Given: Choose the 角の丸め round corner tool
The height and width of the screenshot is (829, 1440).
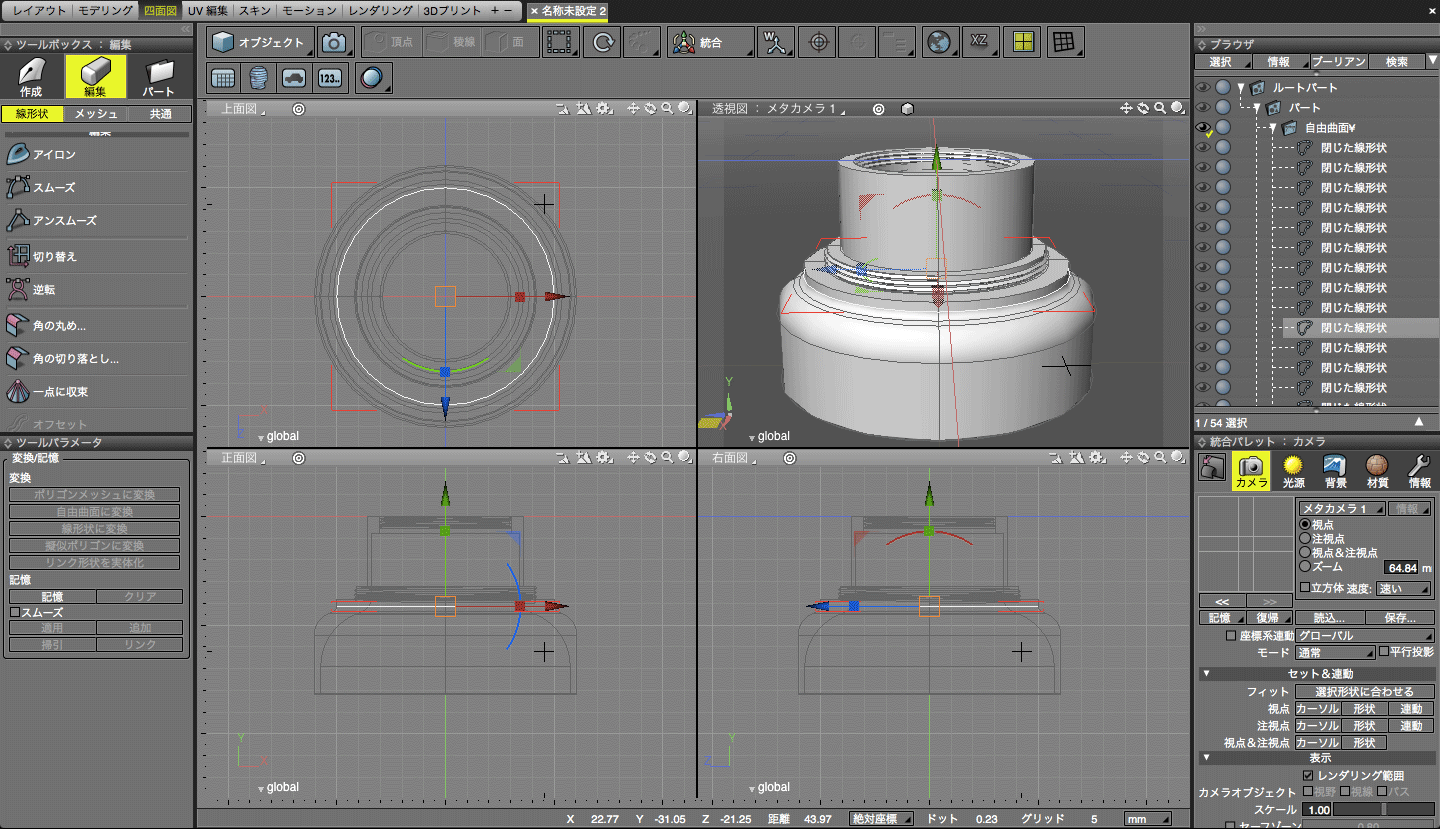Looking at the screenshot, I should tap(60, 326).
